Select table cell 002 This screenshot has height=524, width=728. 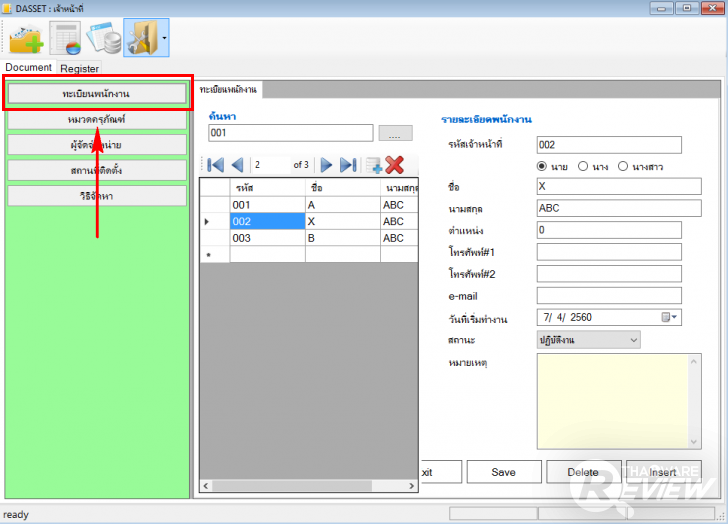[x=267, y=221]
